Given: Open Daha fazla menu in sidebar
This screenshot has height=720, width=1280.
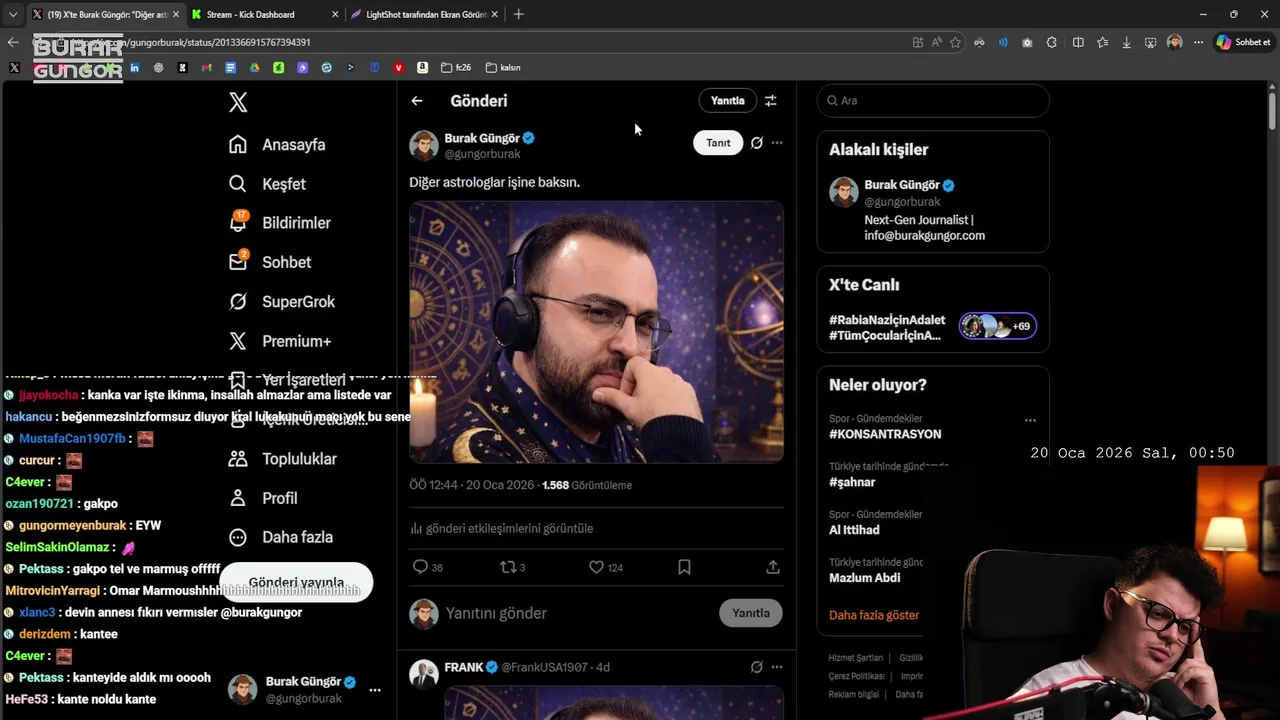Looking at the screenshot, I should [281, 537].
